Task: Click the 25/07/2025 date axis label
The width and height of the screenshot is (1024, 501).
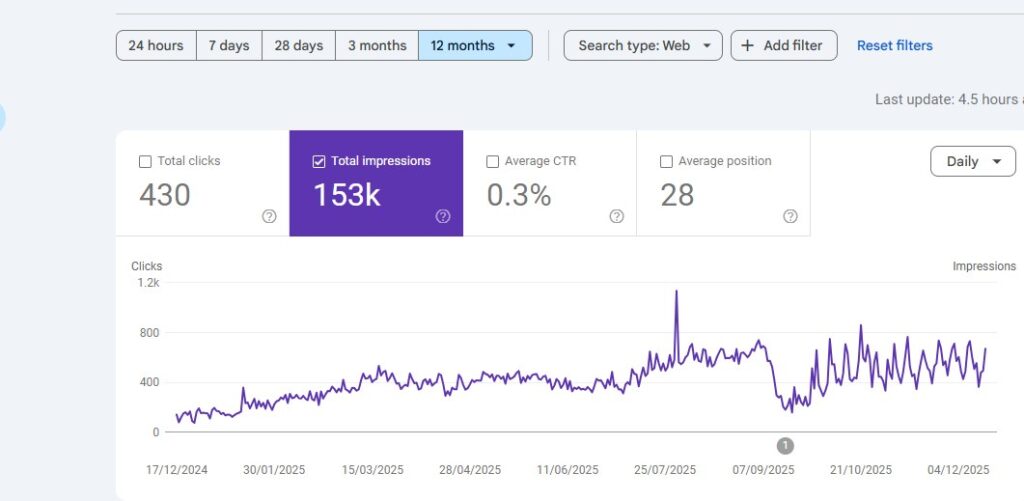Action: (x=665, y=470)
